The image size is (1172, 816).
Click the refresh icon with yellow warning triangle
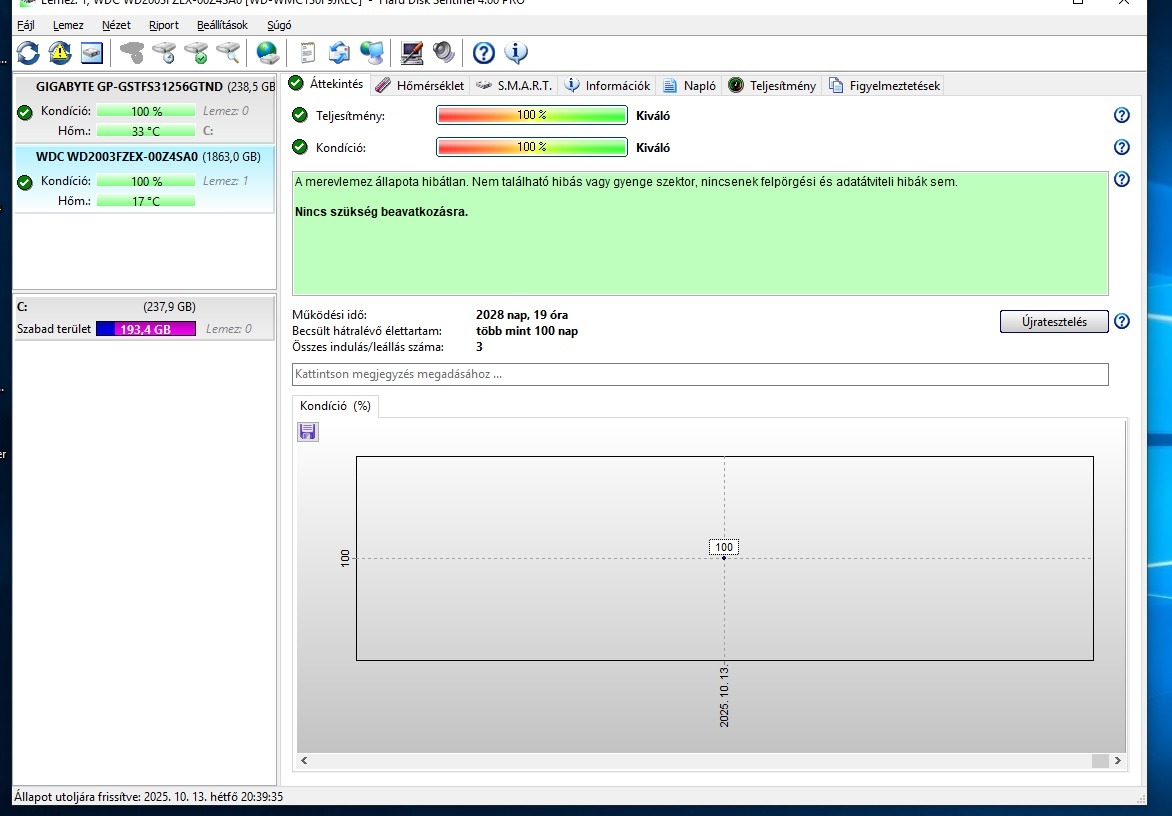60,52
